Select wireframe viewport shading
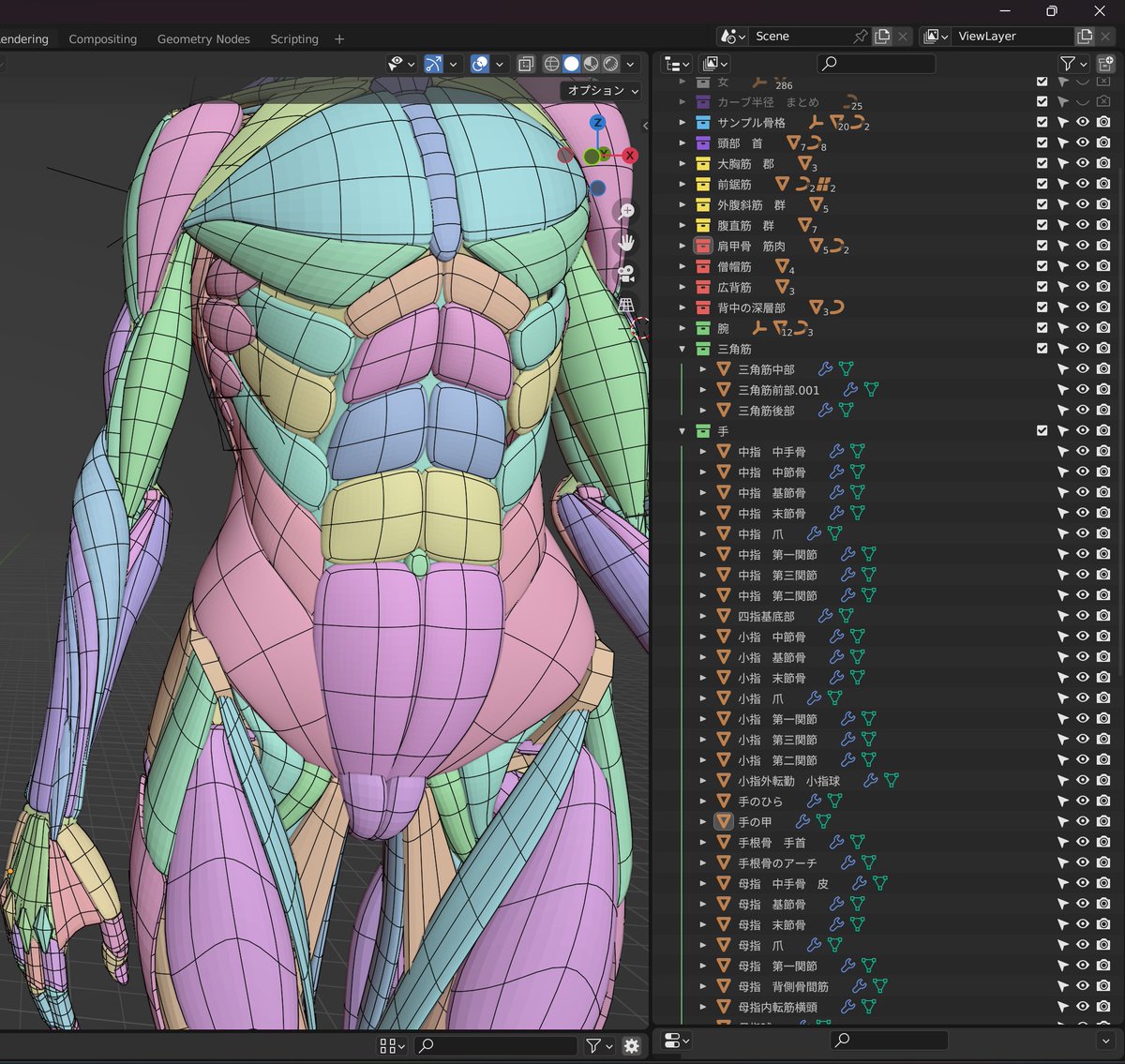Viewport: 1125px width, 1064px height. (551, 64)
